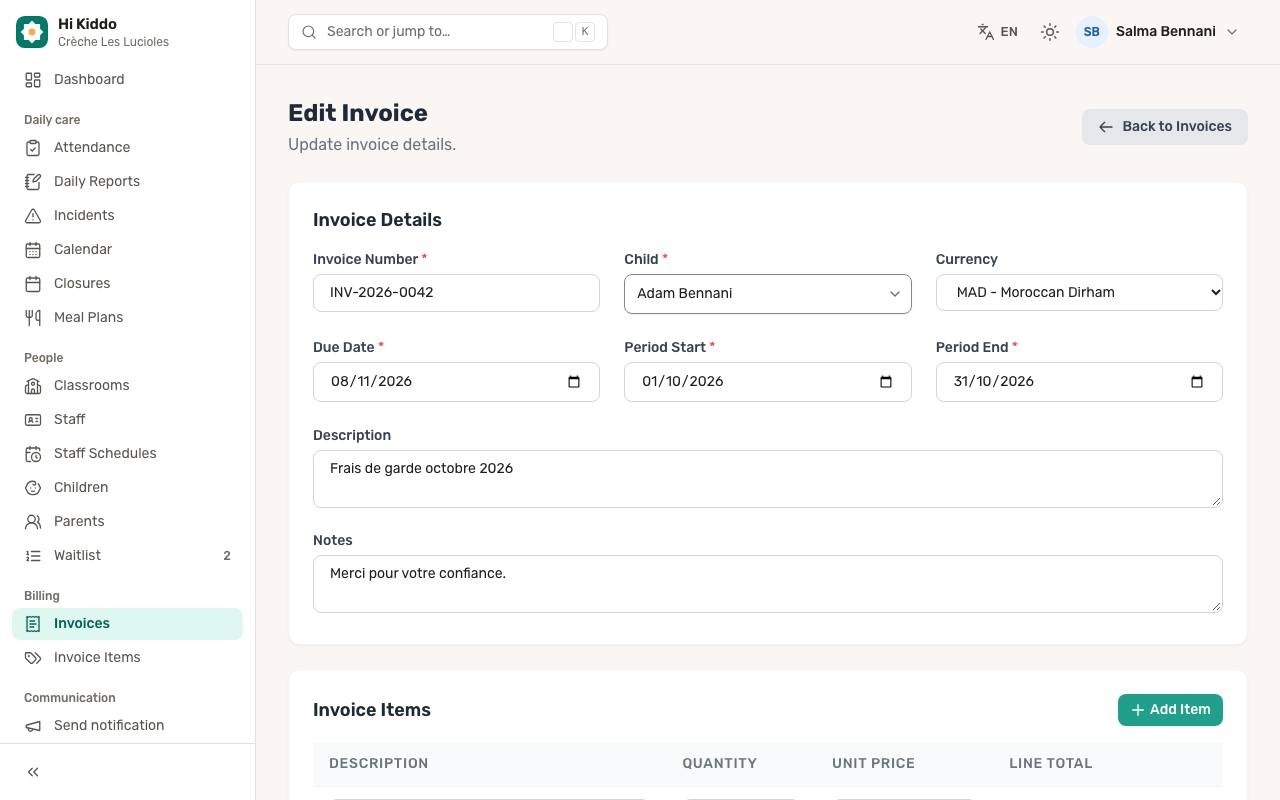Screen dimensions: 1280x800
Task: Click the SB user avatar
Action: (x=1092, y=32)
